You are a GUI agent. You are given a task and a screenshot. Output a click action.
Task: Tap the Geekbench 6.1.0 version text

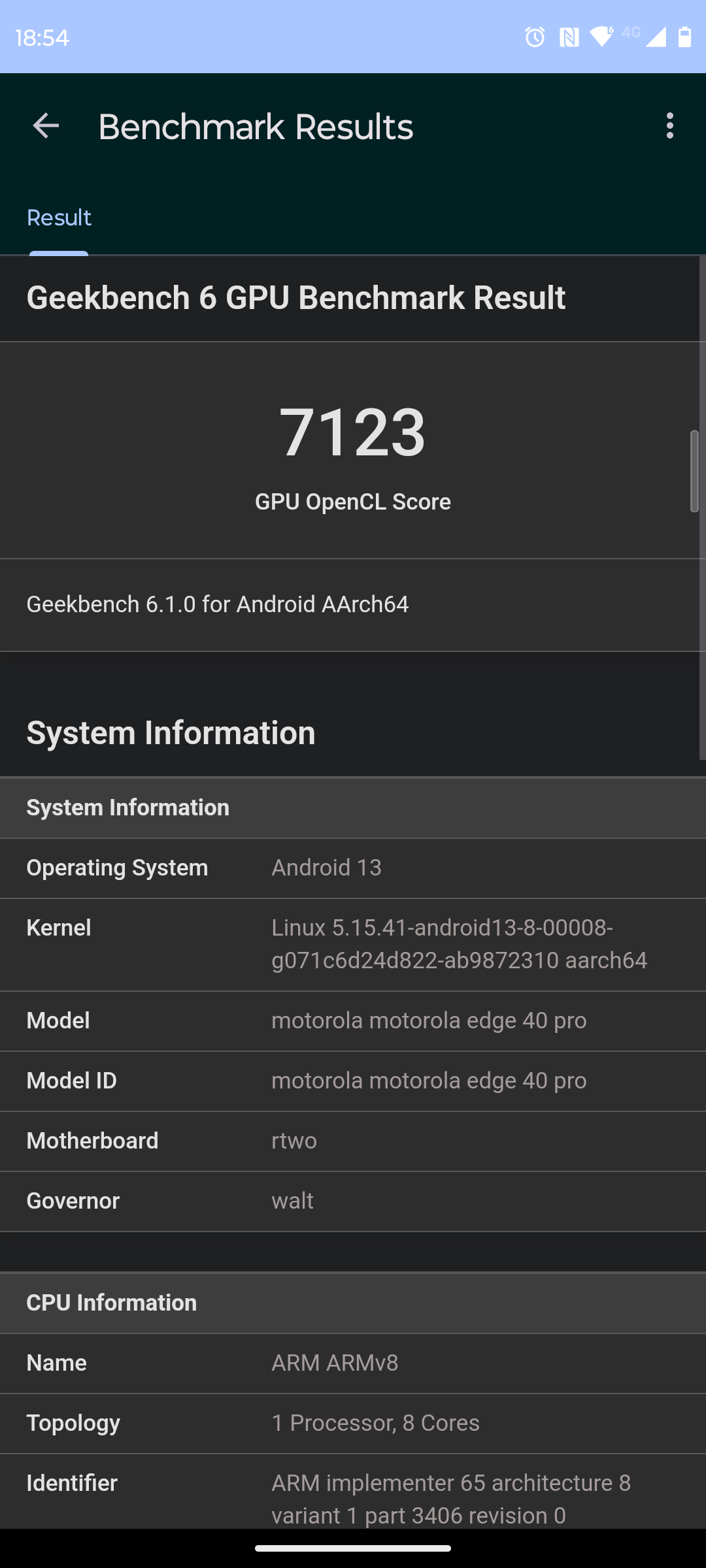(x=218, y=604)
